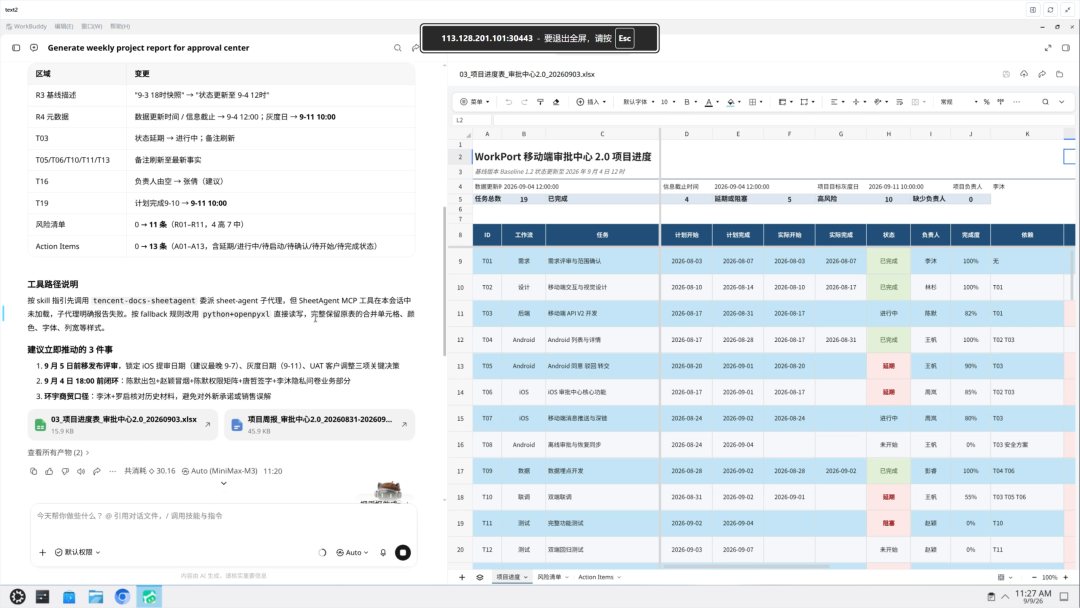Give the reply a thumbs down
The width and height of the screenshot is (1080, 608).
pos(65,471)
